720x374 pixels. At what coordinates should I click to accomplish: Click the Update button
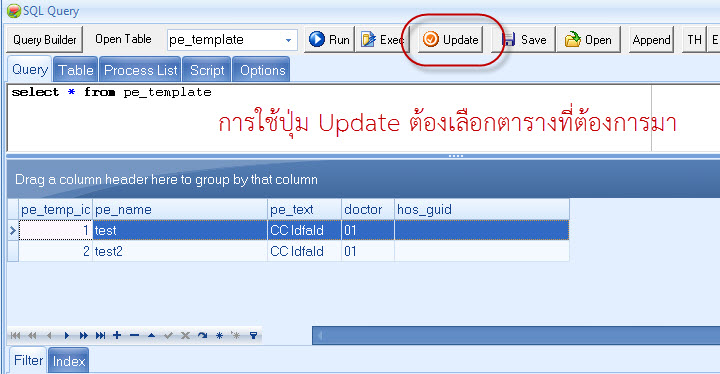(x=450, y=40)
